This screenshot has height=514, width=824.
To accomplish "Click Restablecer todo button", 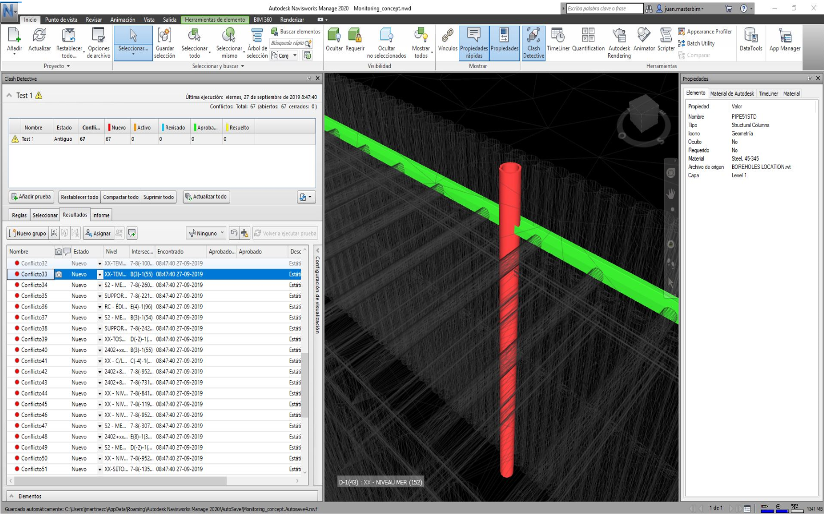I will click(x=79, y=197).
